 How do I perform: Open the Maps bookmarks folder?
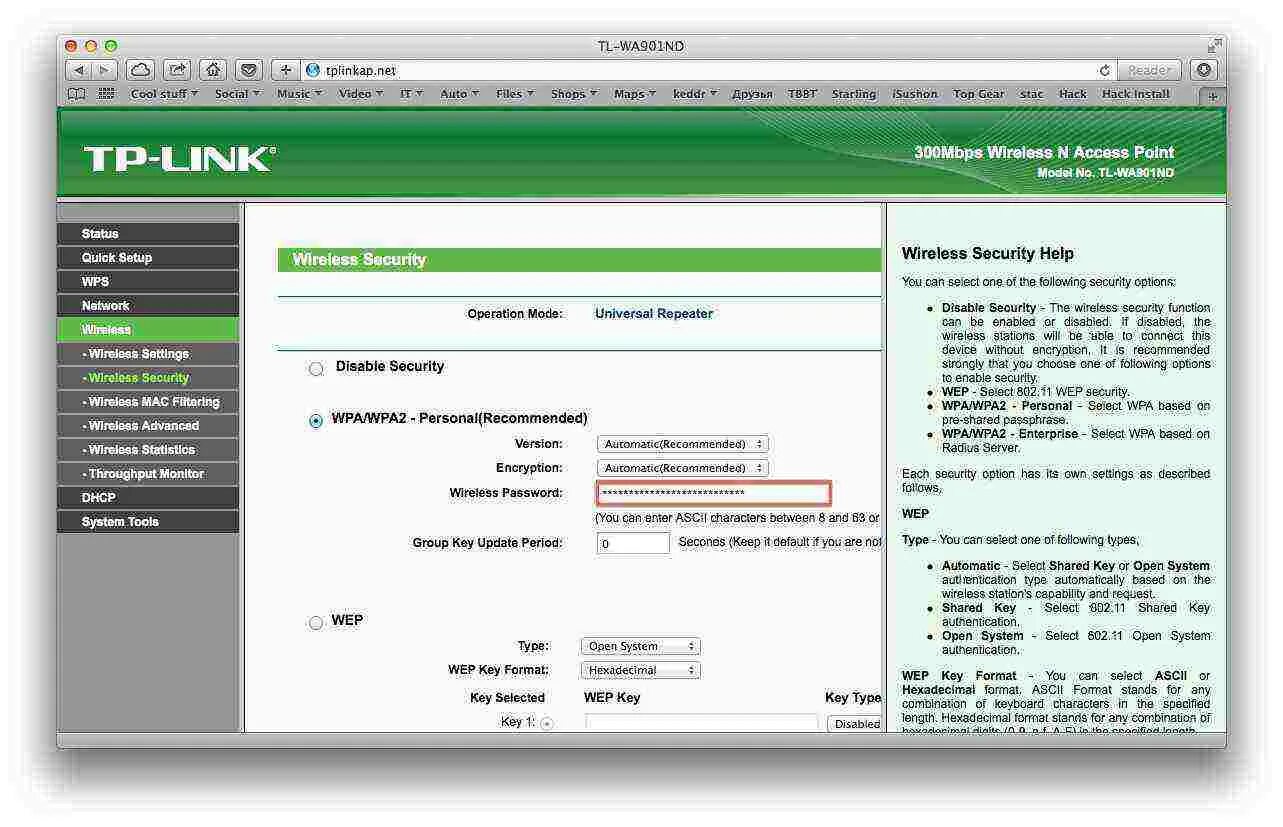click(635, 94)
